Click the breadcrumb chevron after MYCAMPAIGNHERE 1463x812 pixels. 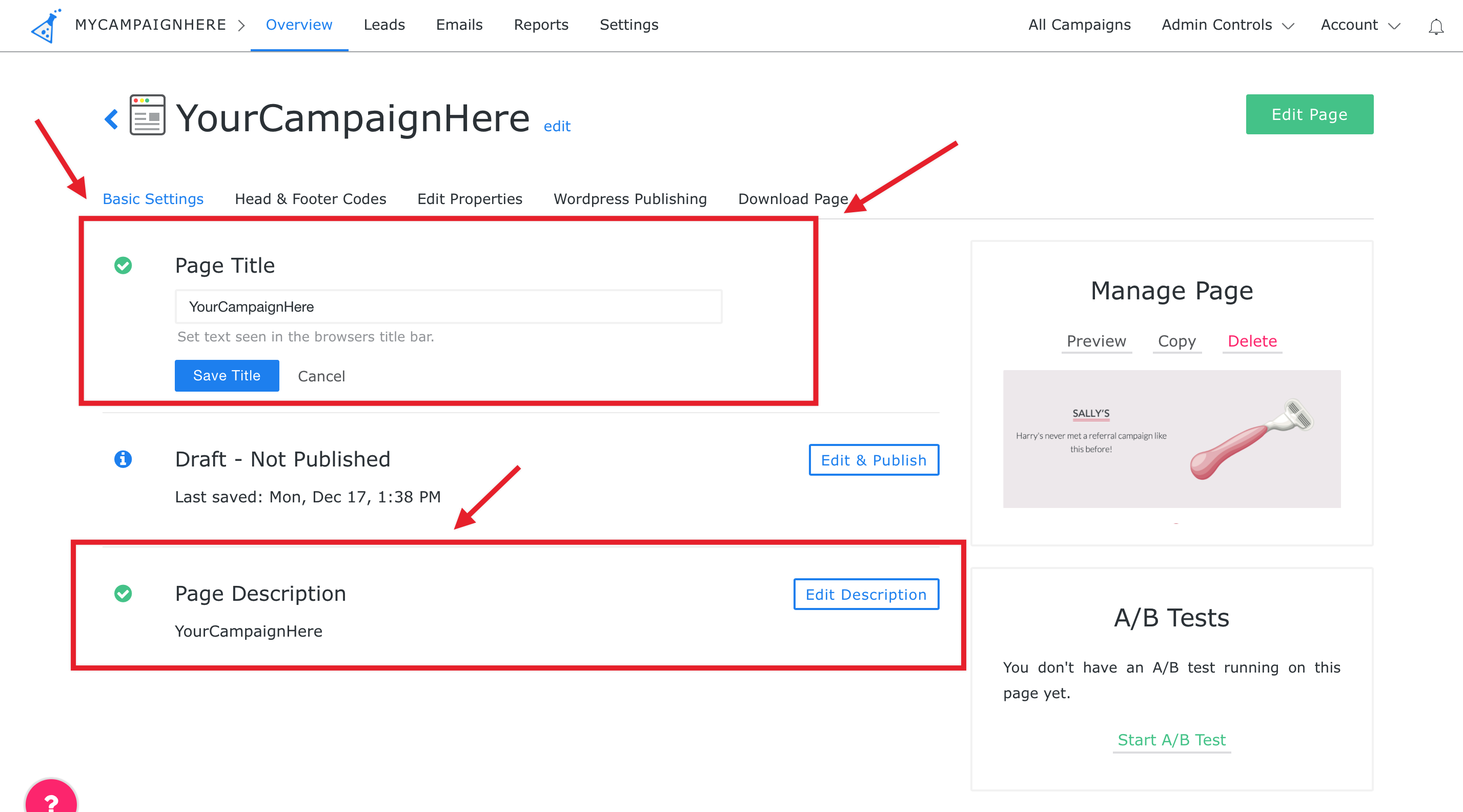click(241, 26)
